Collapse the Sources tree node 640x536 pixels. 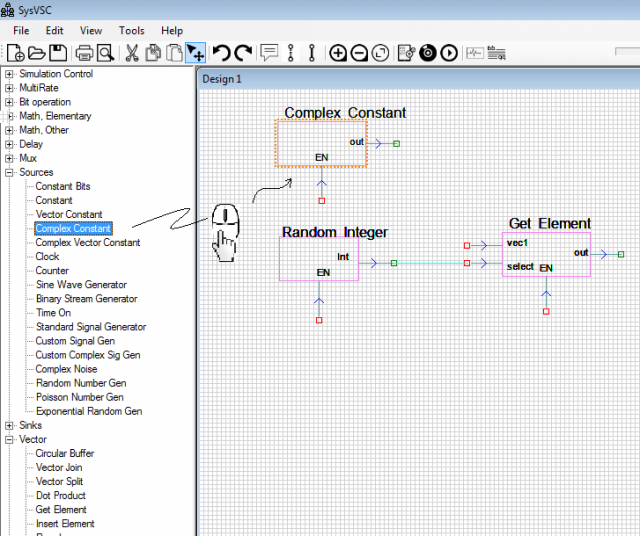9,172
